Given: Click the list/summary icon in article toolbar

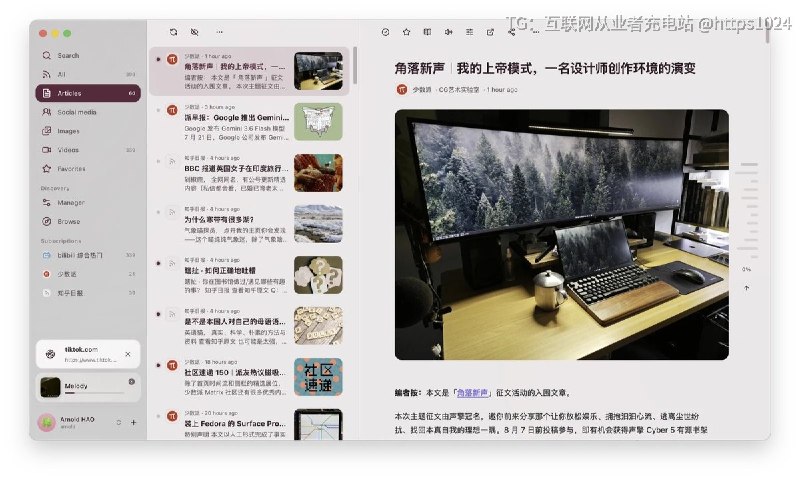Looking at the screenshot, I should coord(469,32).
